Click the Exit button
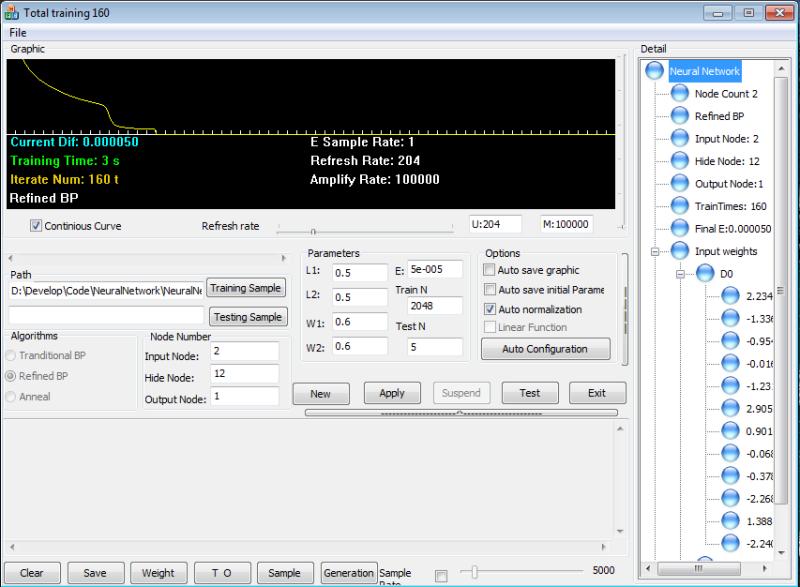The width and height of the screenshot is (800, 587). (597, 393)
